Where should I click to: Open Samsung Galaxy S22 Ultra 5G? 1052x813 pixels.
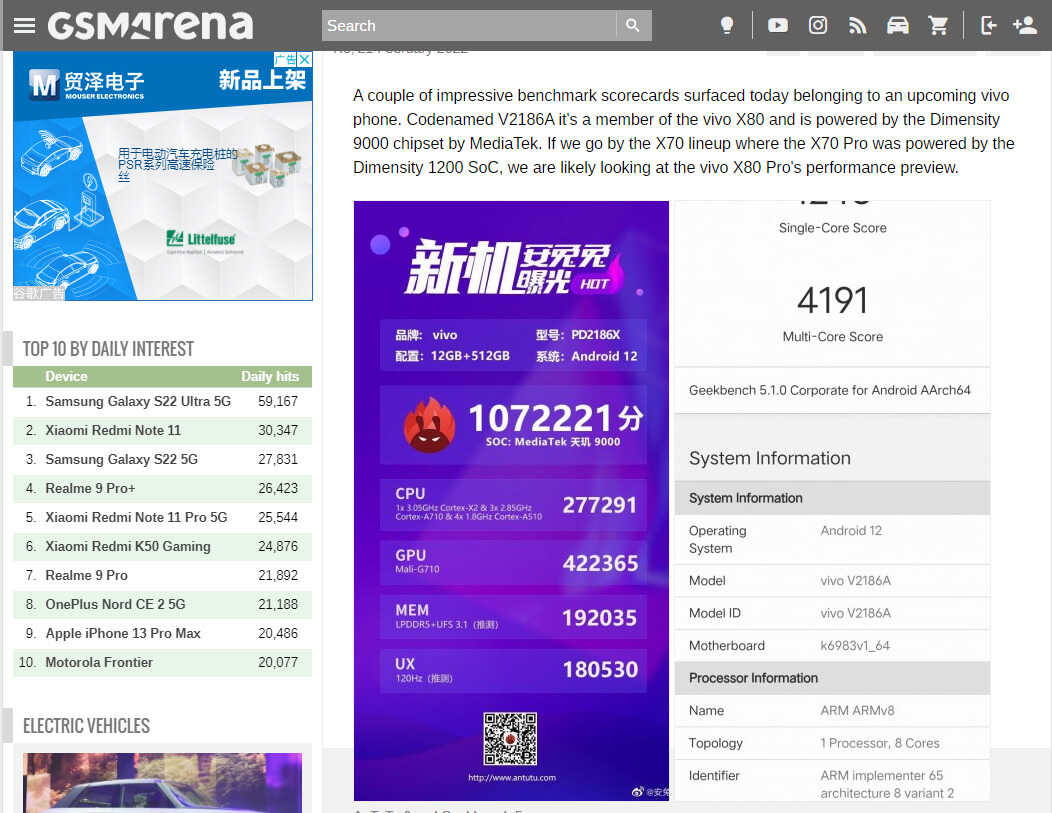(x=138, y=401)
